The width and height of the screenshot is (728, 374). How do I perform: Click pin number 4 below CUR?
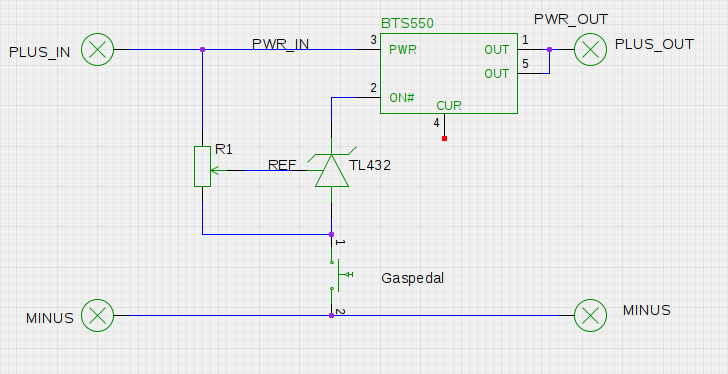coord(436,123)
